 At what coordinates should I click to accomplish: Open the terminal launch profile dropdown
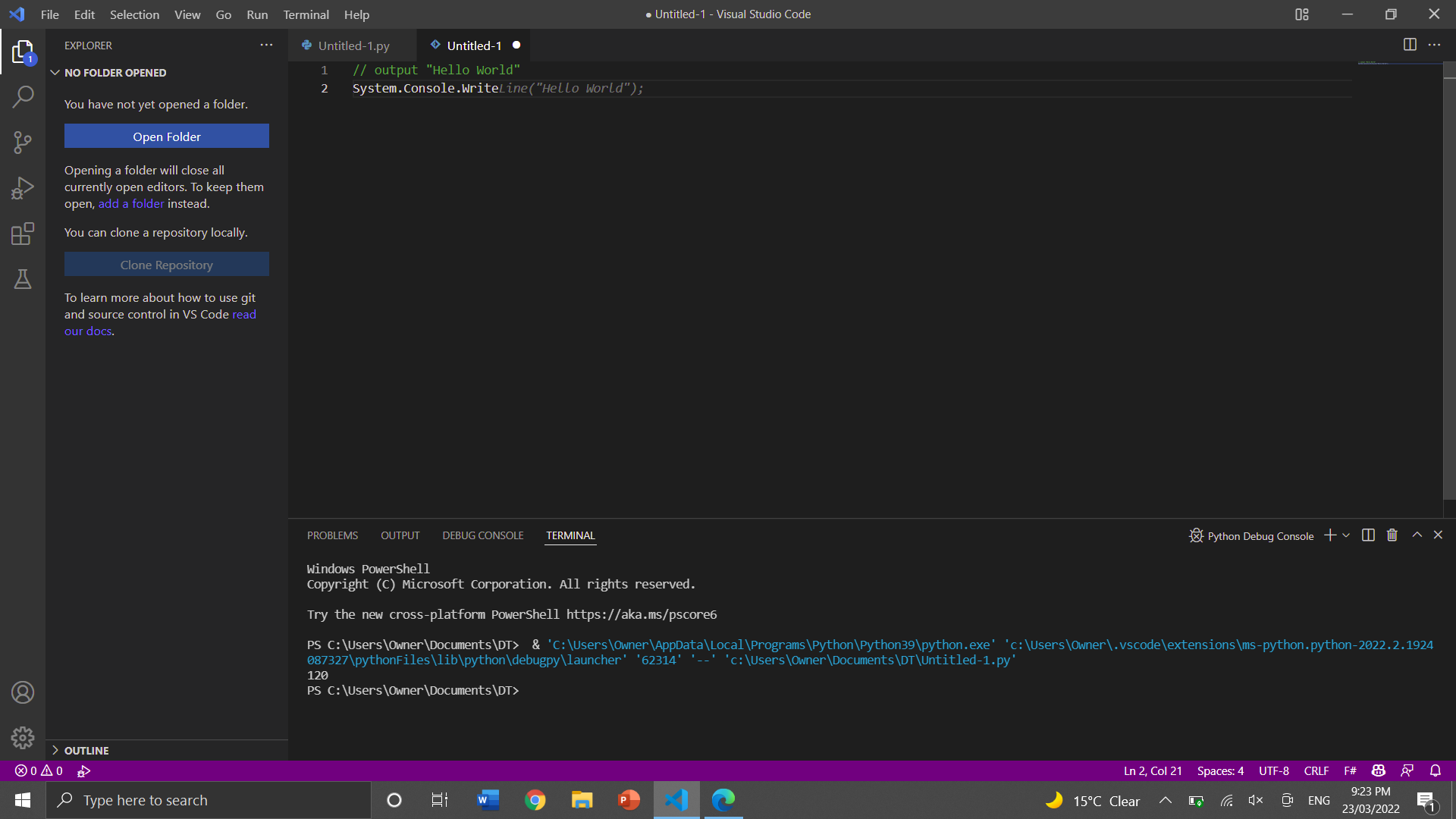point(1346,535)
